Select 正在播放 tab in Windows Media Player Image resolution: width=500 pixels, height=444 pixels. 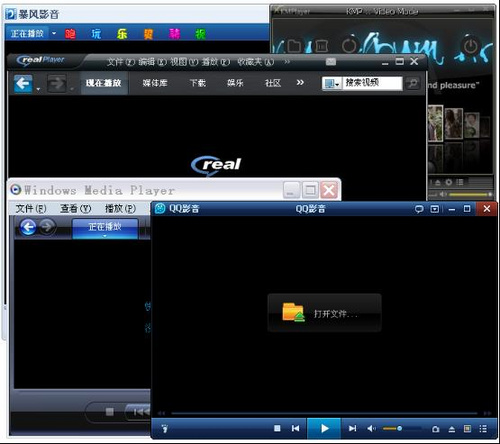(105, 228)
